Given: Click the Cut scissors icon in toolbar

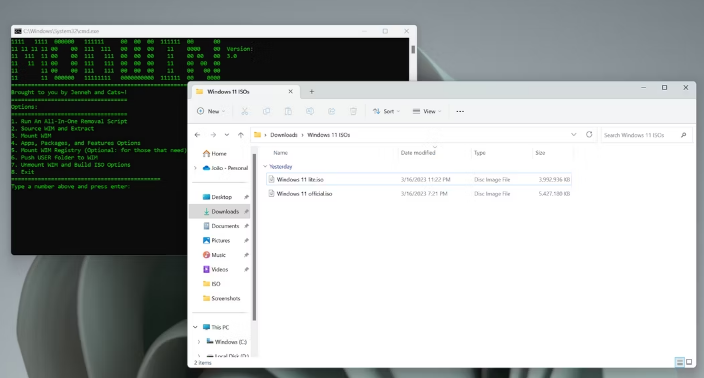Looking at the screenshot, I should point(244,111).
